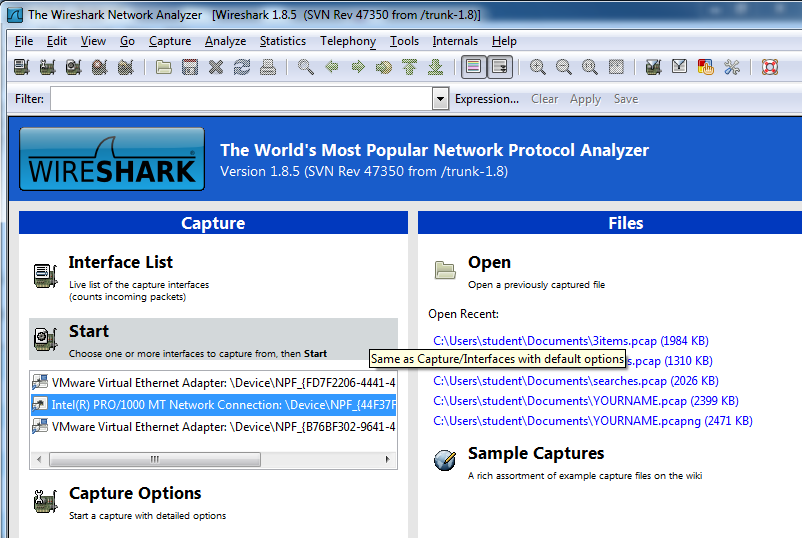Toggle Auto scroll in live capture button

coord(500,67)
